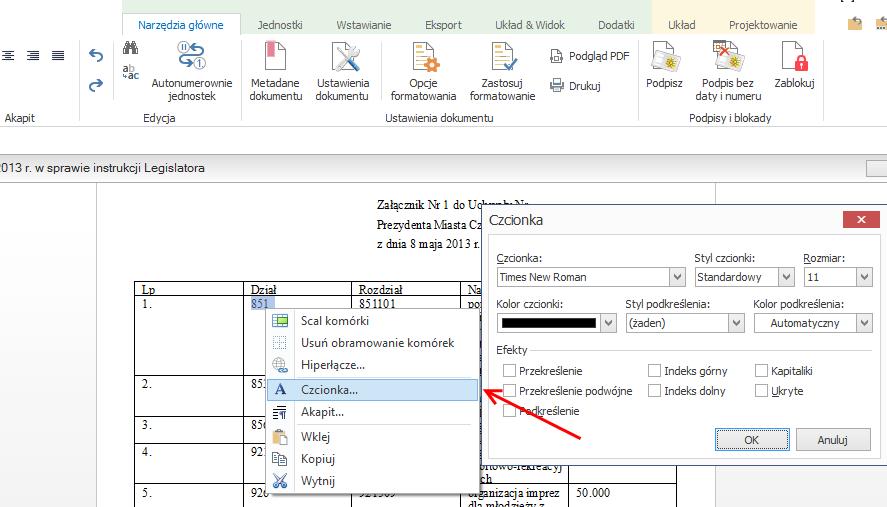
Task: Choose Akapit... from context menu
Action: pos(373,412)
